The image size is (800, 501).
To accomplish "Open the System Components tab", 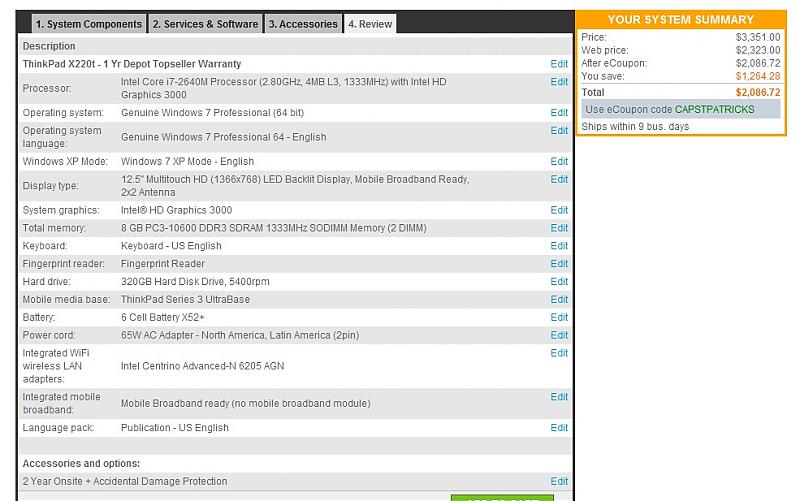I will [88, 24].
